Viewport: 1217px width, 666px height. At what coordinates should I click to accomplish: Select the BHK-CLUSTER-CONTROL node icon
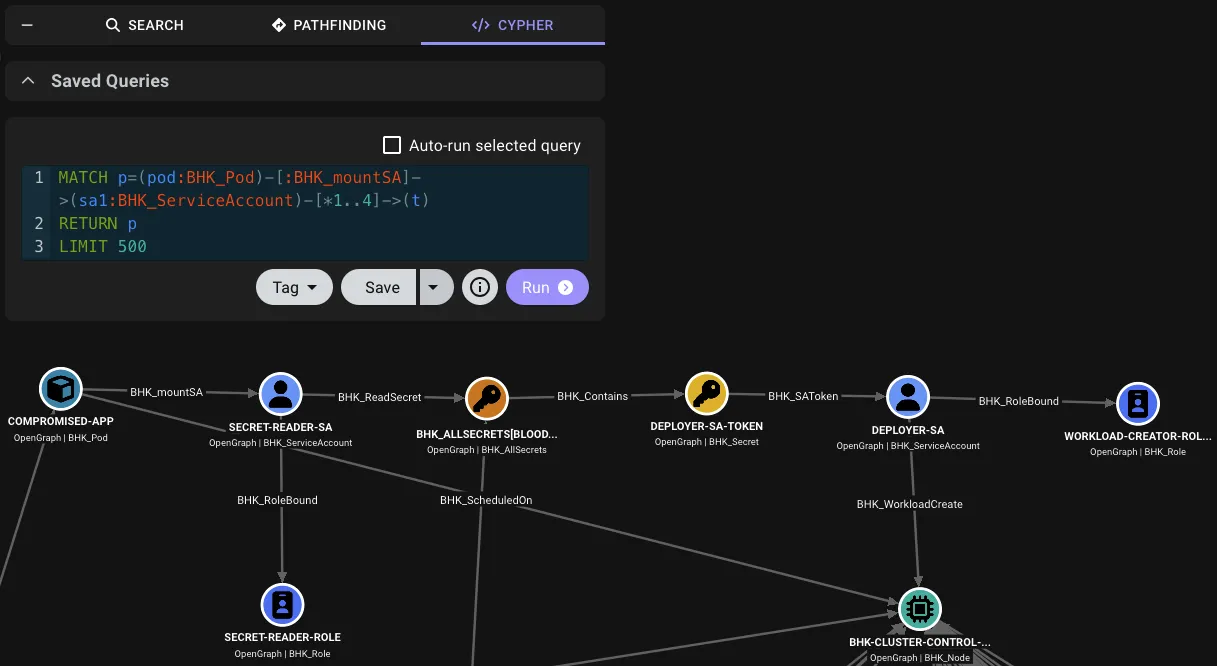coord(919,609)
